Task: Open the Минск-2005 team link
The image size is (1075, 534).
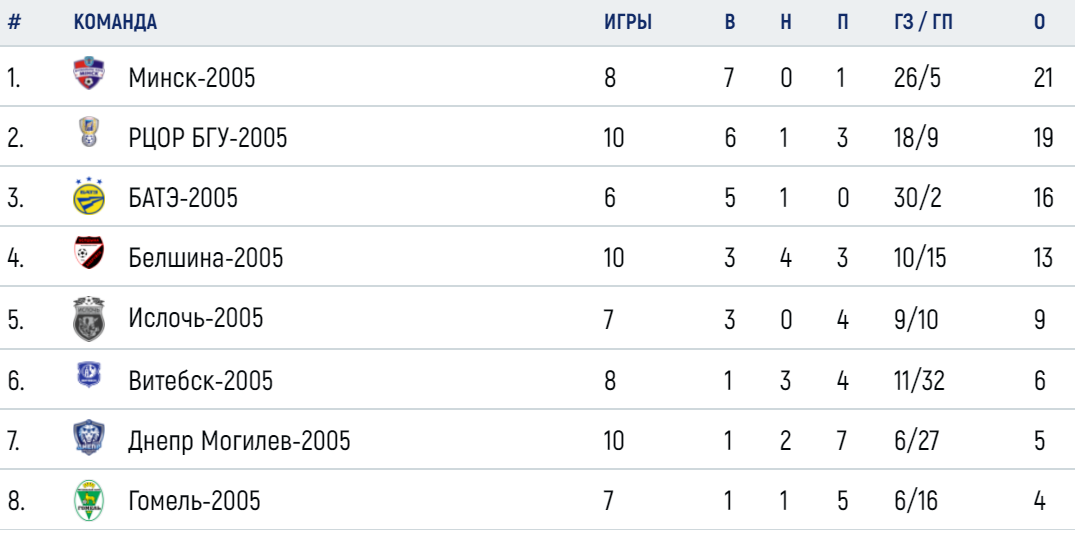Action: click(191, 78)
